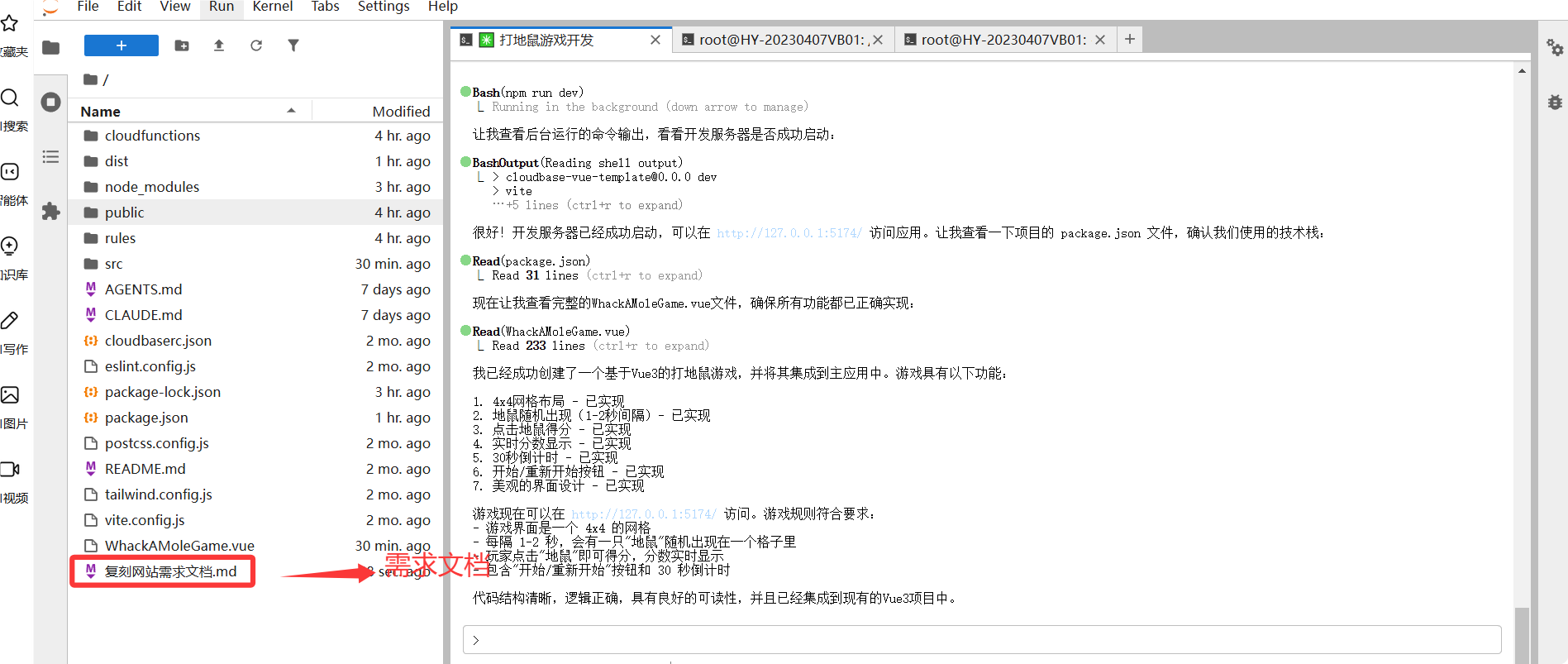Open the Edit menu
The image size is (1568, 664).
pyautogui.click(x=129, y=7)
